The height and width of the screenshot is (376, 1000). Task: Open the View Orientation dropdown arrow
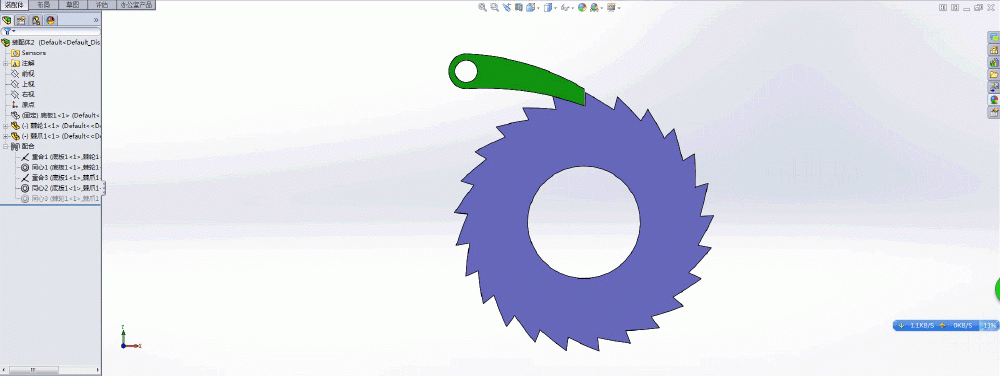pos(538,8)
